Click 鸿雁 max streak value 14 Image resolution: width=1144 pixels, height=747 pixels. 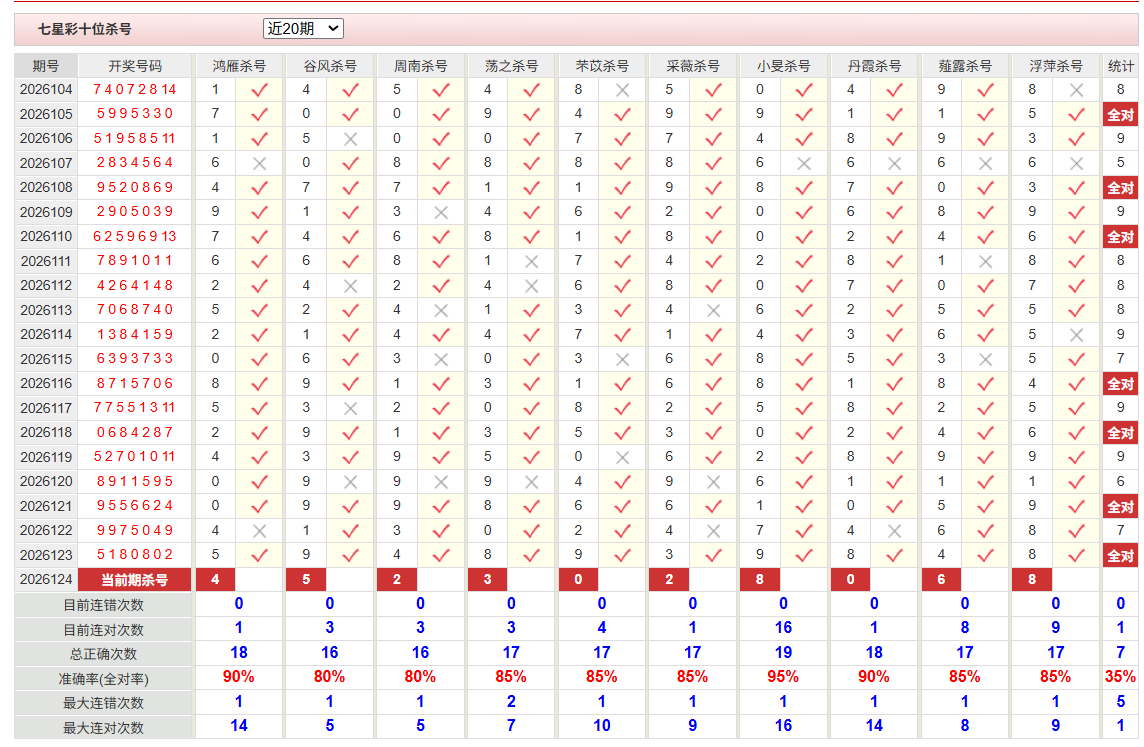[x=239, y=726]
